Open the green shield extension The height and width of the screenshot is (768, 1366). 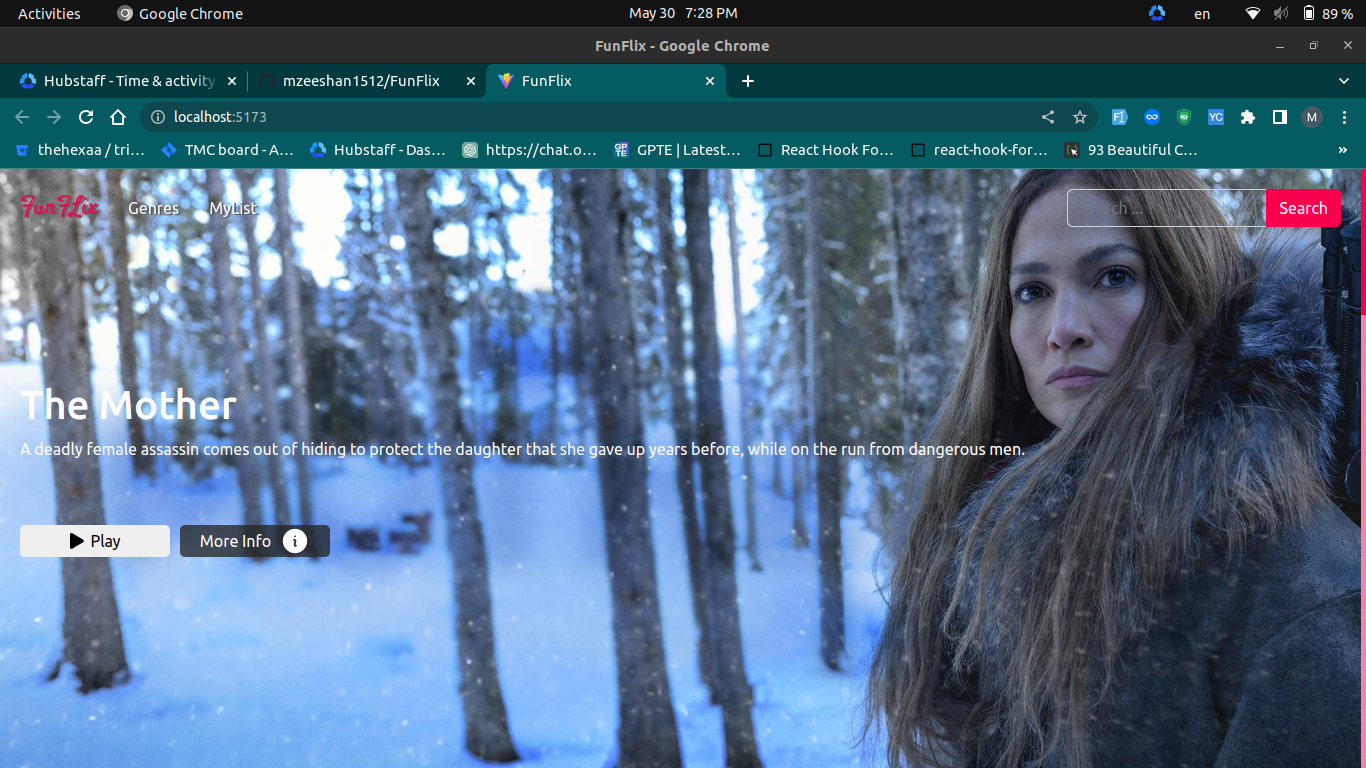(1184, 117)
